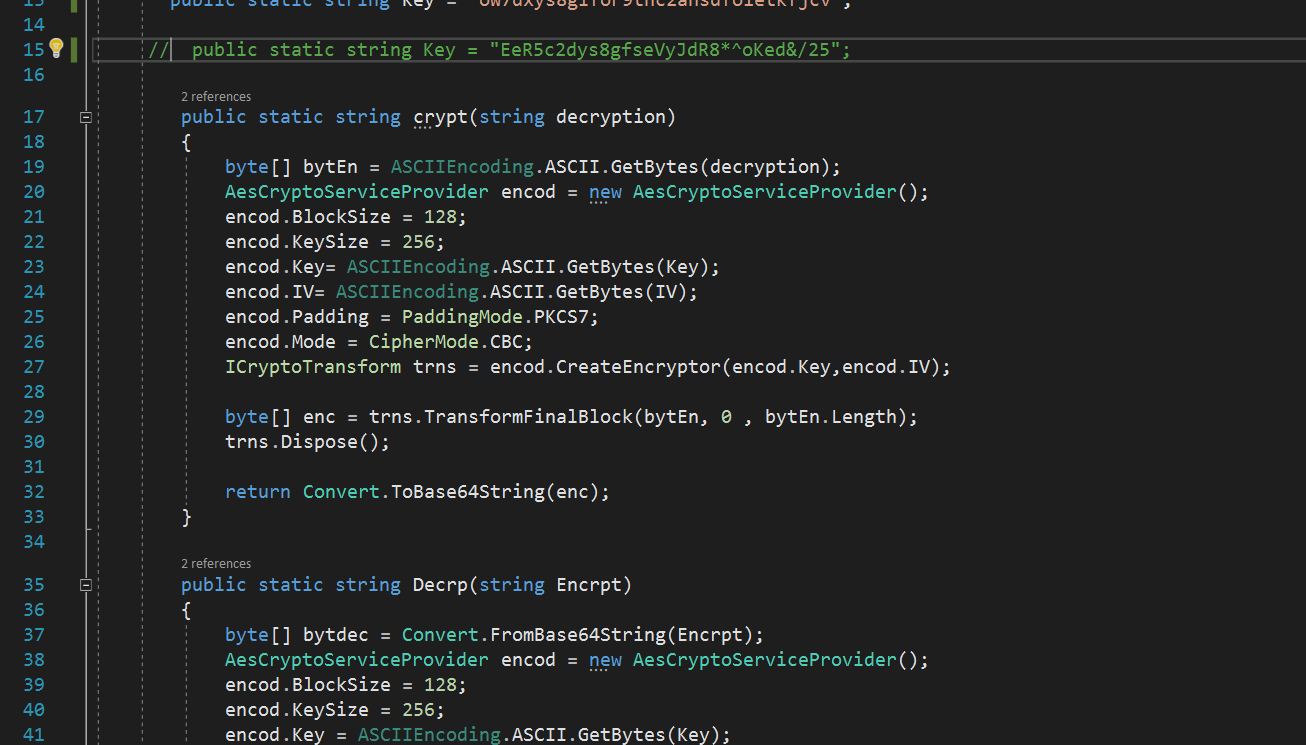Click the Decrp method name
This screenshot has height=745, width=1306.
pos(440,585)
